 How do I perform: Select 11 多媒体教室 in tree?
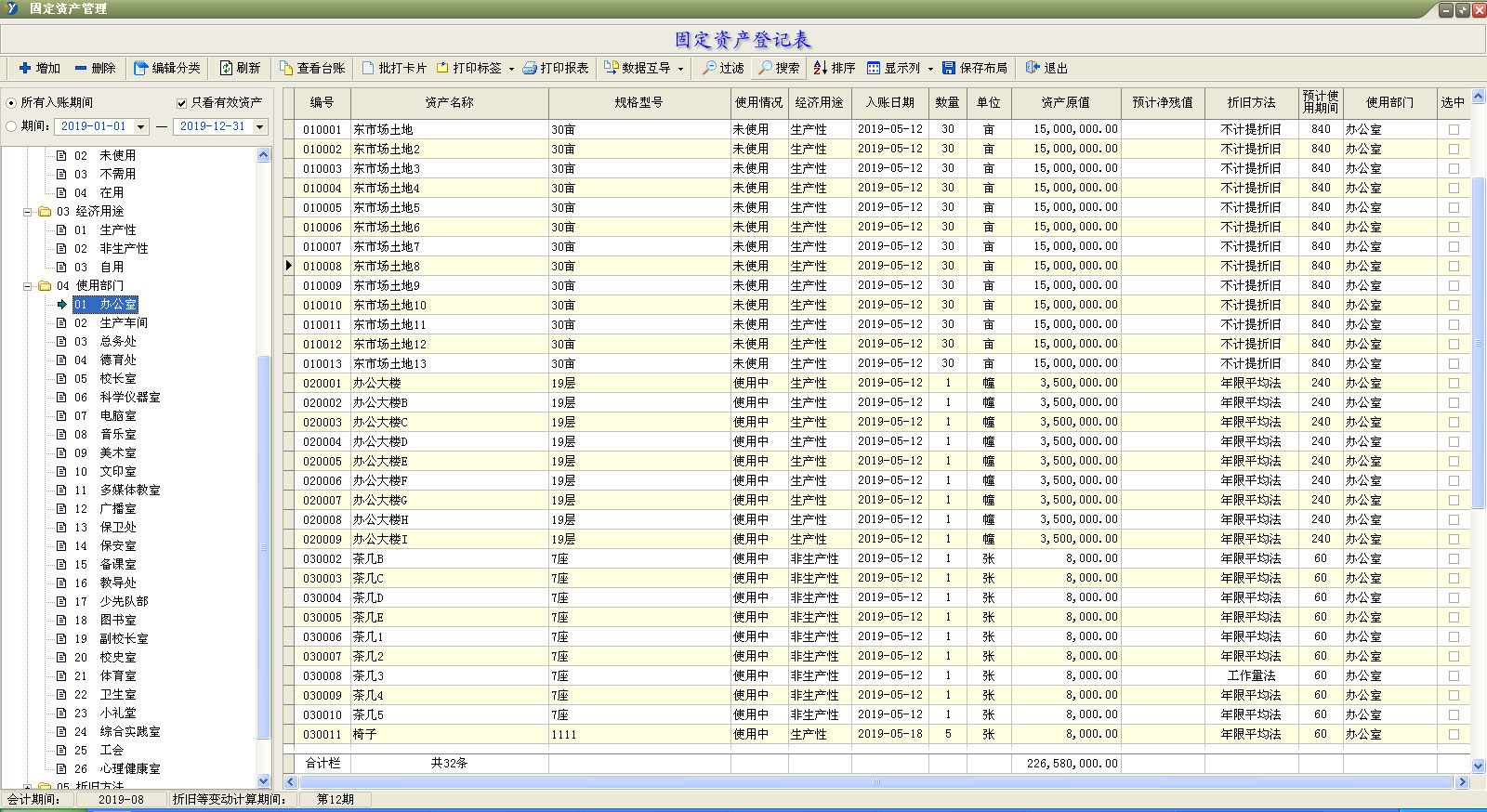pyautogui.click(x=117, y=490)
